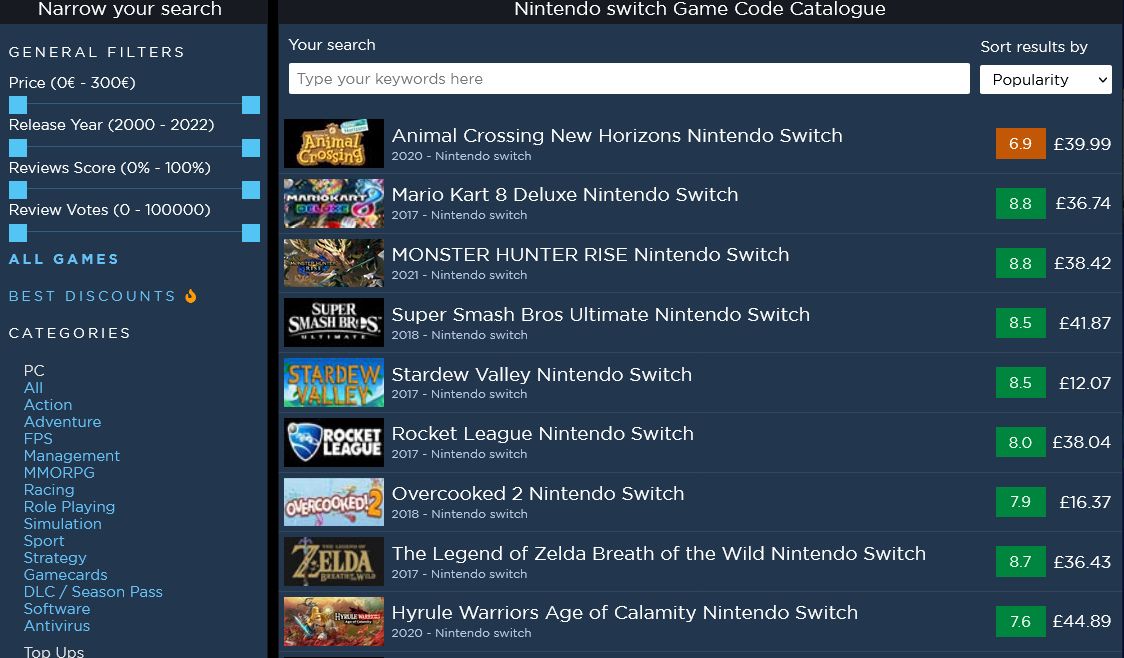Select the PC category filter
1124x658 pixels.
pos(34,370)
